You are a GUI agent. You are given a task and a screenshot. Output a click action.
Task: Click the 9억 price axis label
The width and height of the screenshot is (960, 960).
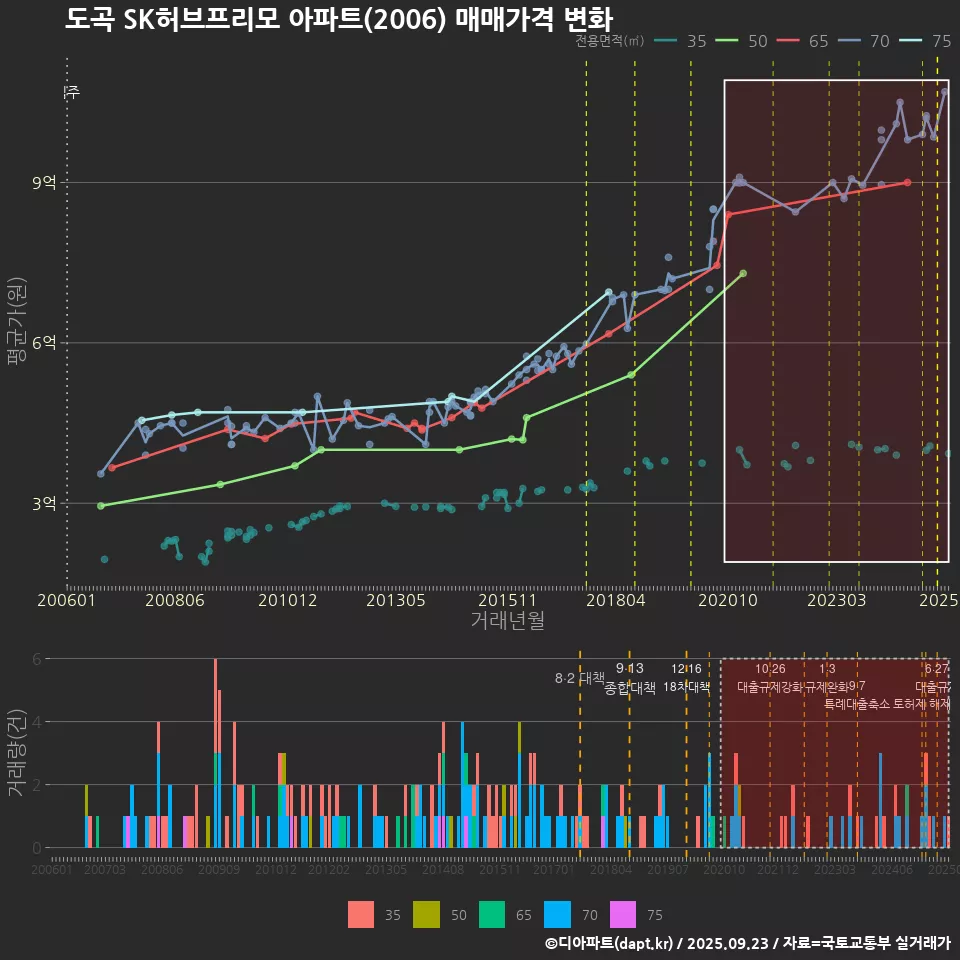[44, 183]
